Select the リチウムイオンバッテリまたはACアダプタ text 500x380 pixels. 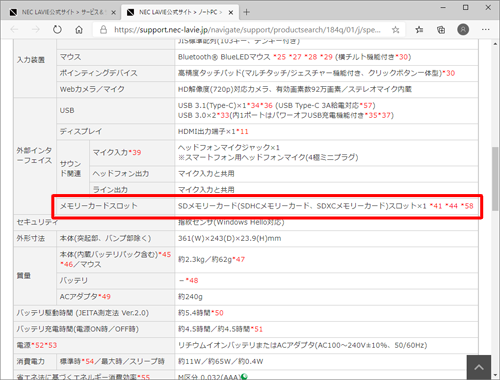[246, 345]
